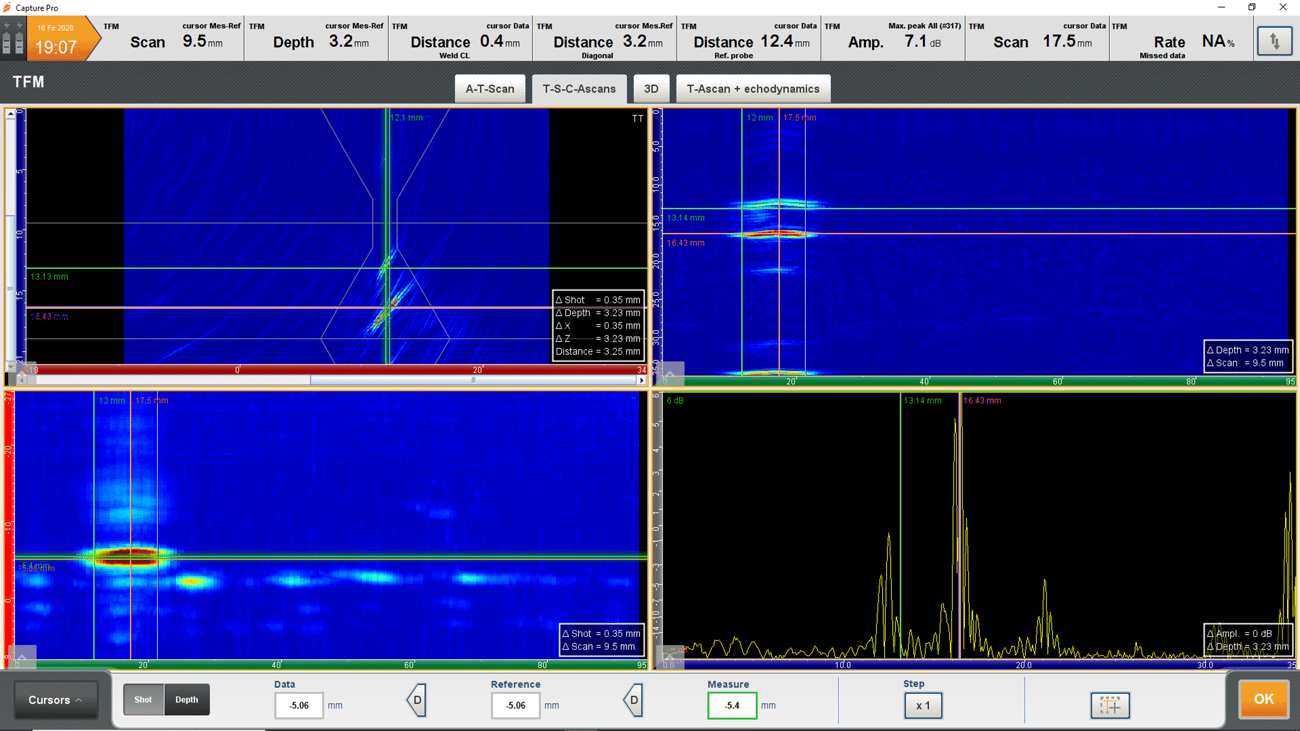Image resolution: width=1300 pixels, height=731 pixels.
Task: Click the Data cursor D marker icon
Action: click(417, 701)
